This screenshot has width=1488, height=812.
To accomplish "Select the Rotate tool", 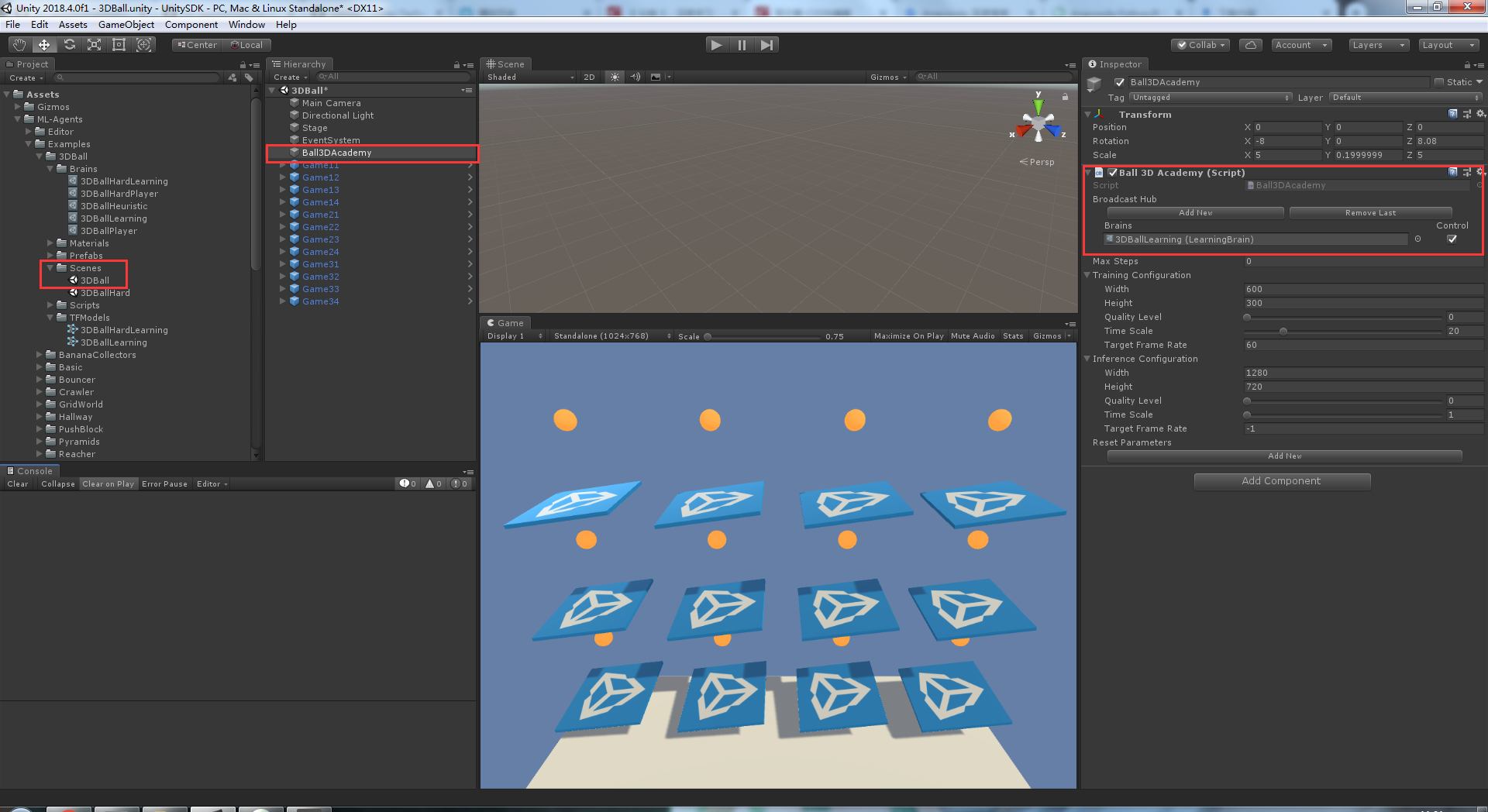I will (x=70, y=44).
